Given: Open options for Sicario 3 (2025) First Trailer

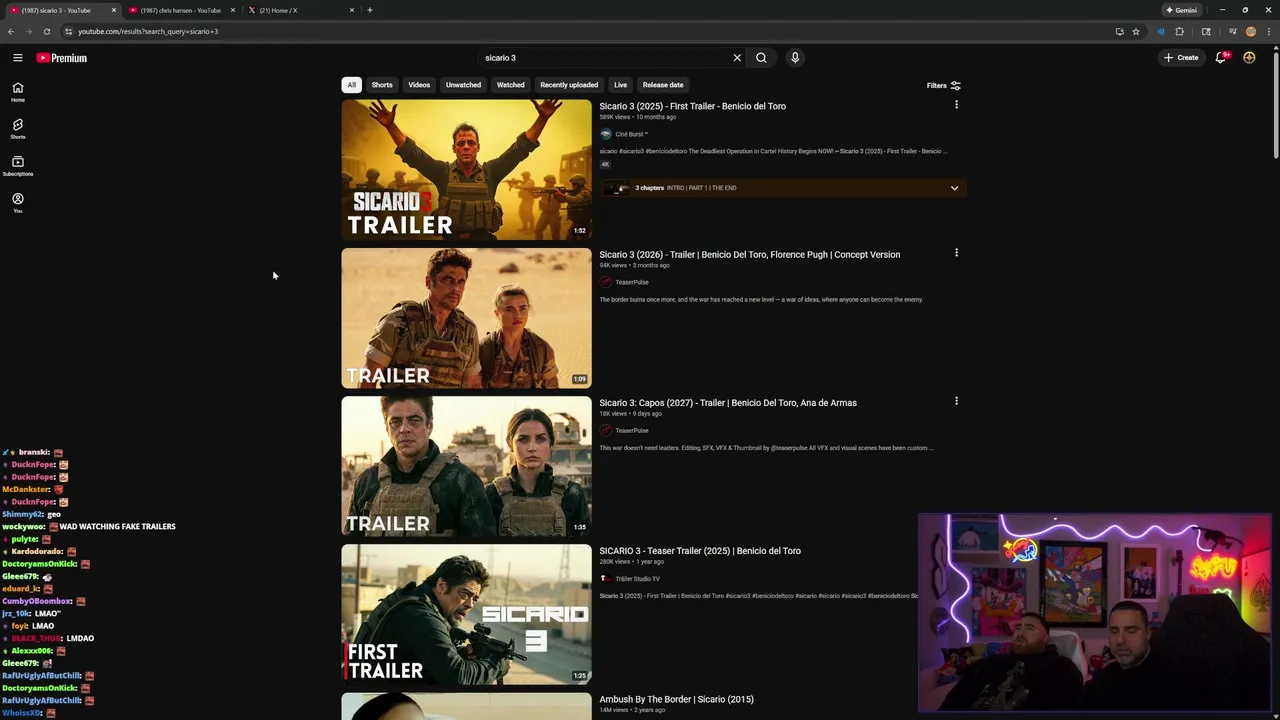Looking at the screenshot, I should 956,105.
